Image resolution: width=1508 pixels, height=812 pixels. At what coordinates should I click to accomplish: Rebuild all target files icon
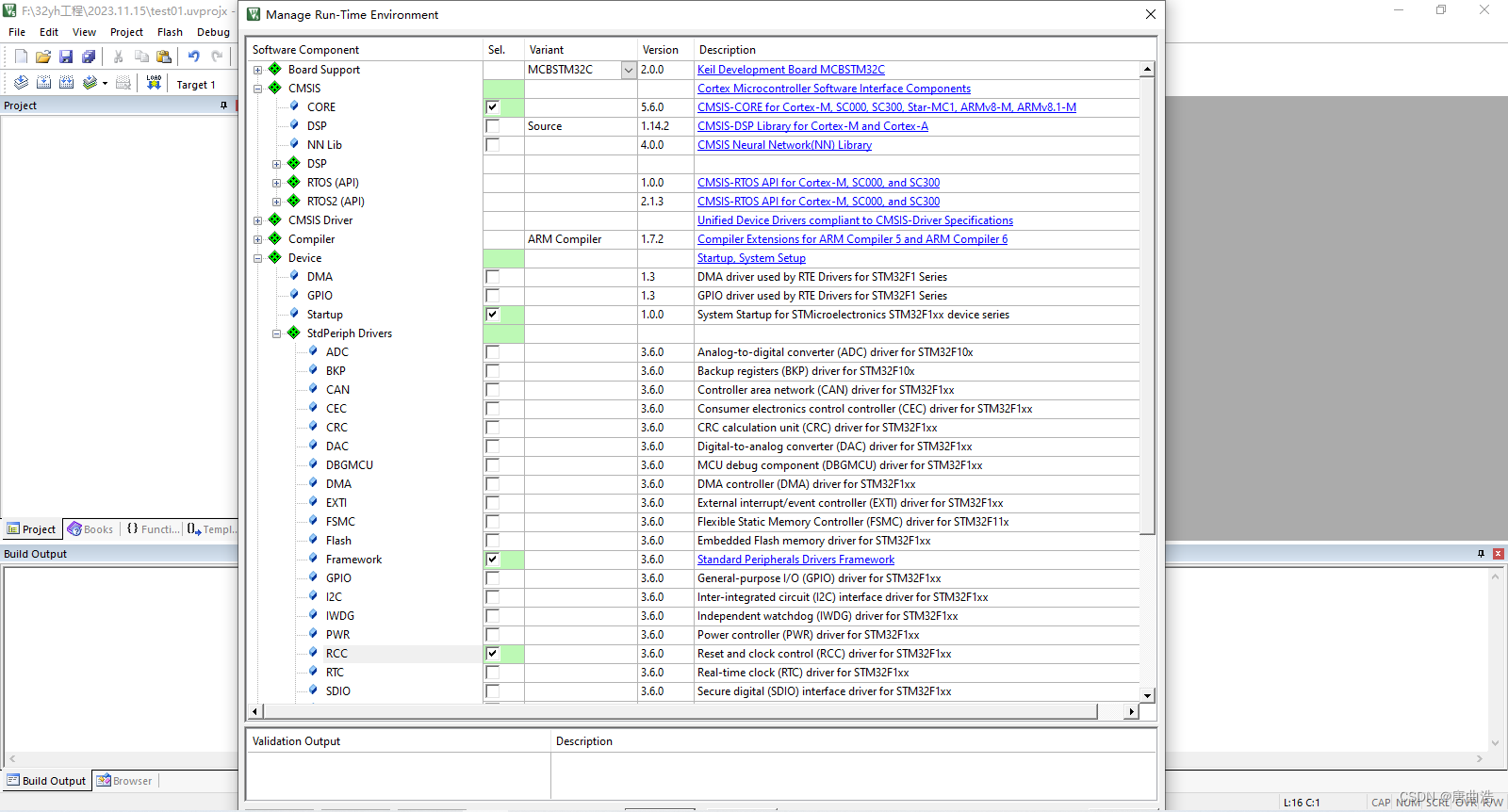(x=66, y=83)
